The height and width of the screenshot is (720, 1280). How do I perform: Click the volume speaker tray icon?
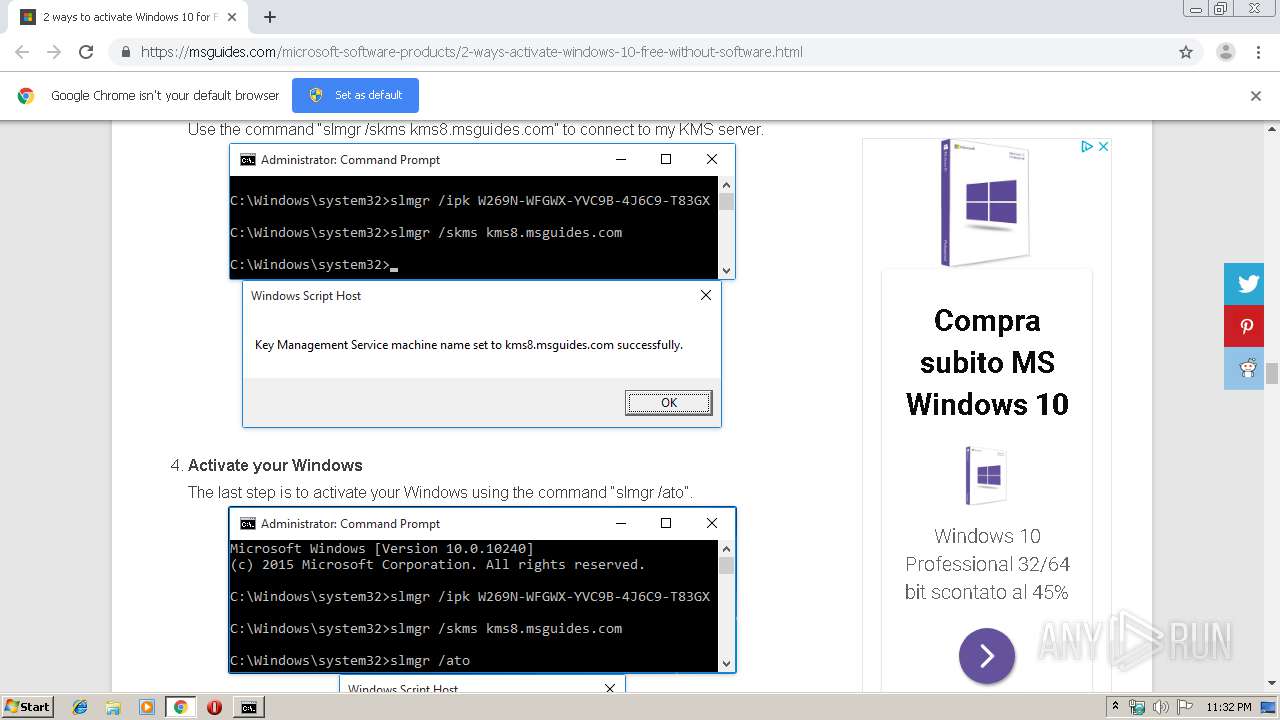pos(1160,707)
